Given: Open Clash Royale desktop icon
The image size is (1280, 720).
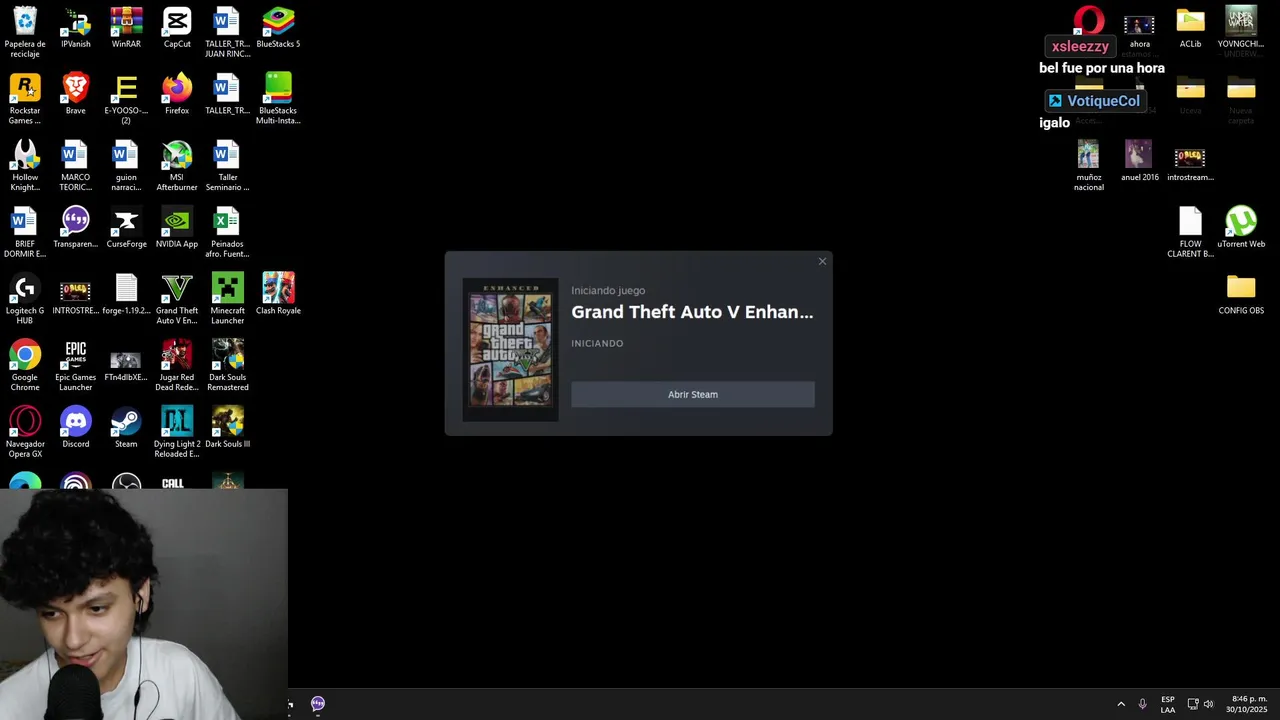Looking at the screenshot, I should [278, 295].
